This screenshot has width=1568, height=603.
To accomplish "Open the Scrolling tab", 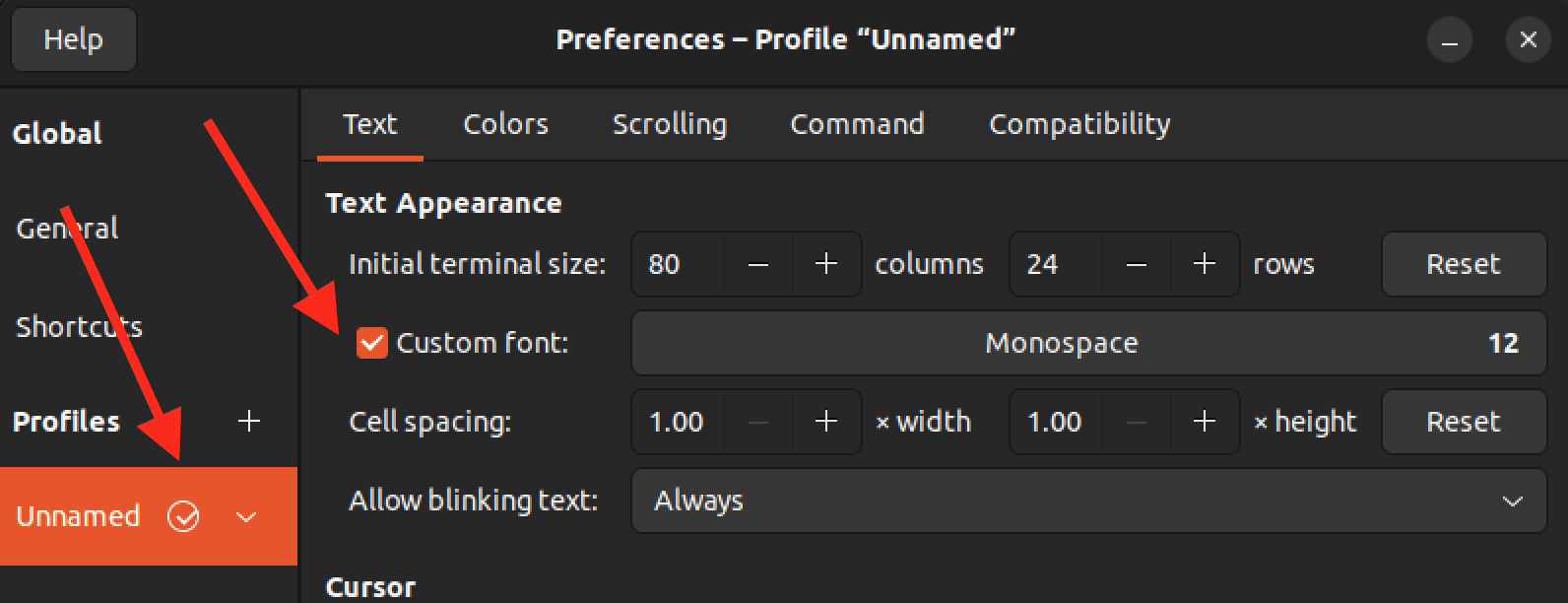I will pos(670,124).
